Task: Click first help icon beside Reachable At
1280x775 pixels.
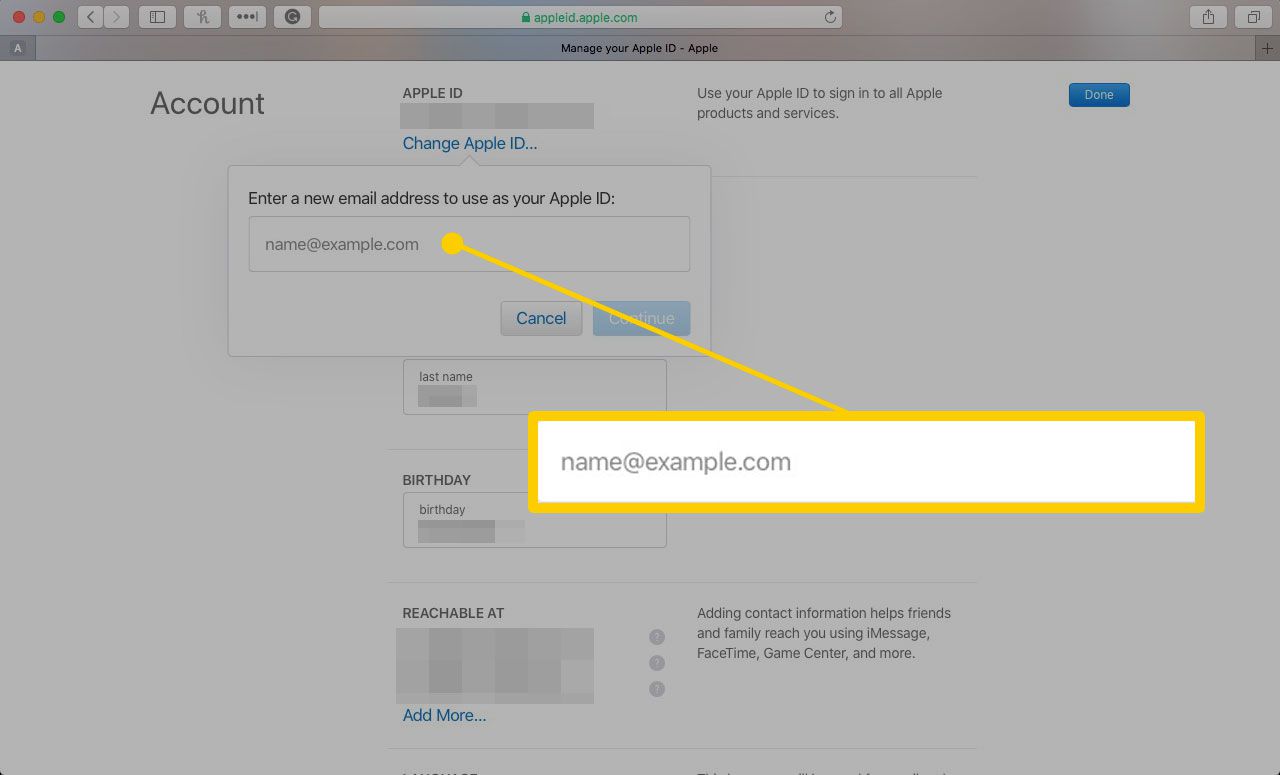Action: pos(657,636)
